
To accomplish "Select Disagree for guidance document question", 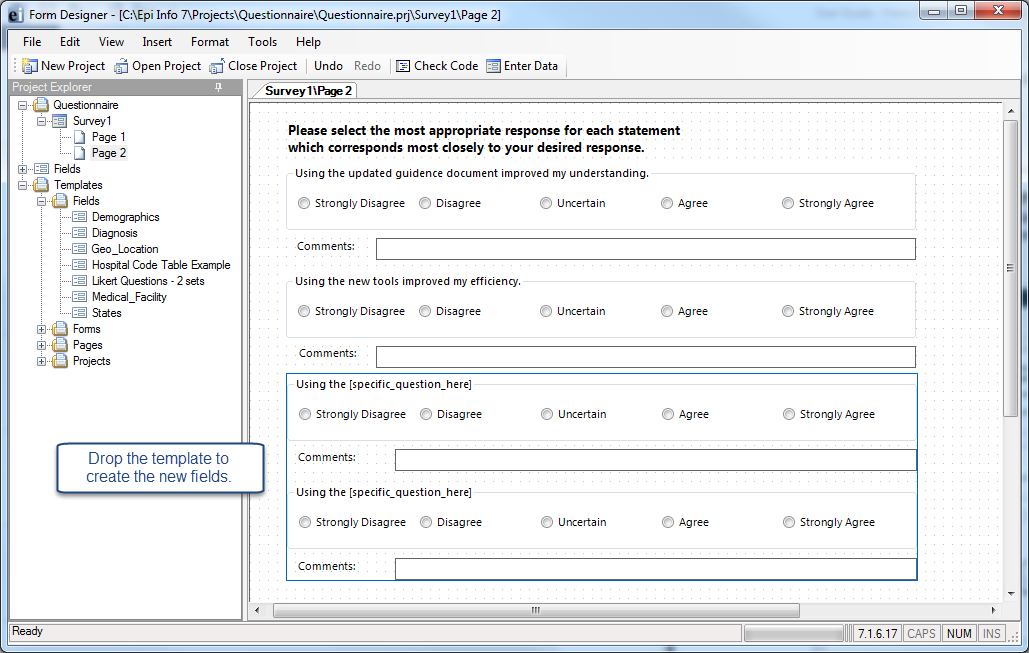I will click(x=425, y=203).
